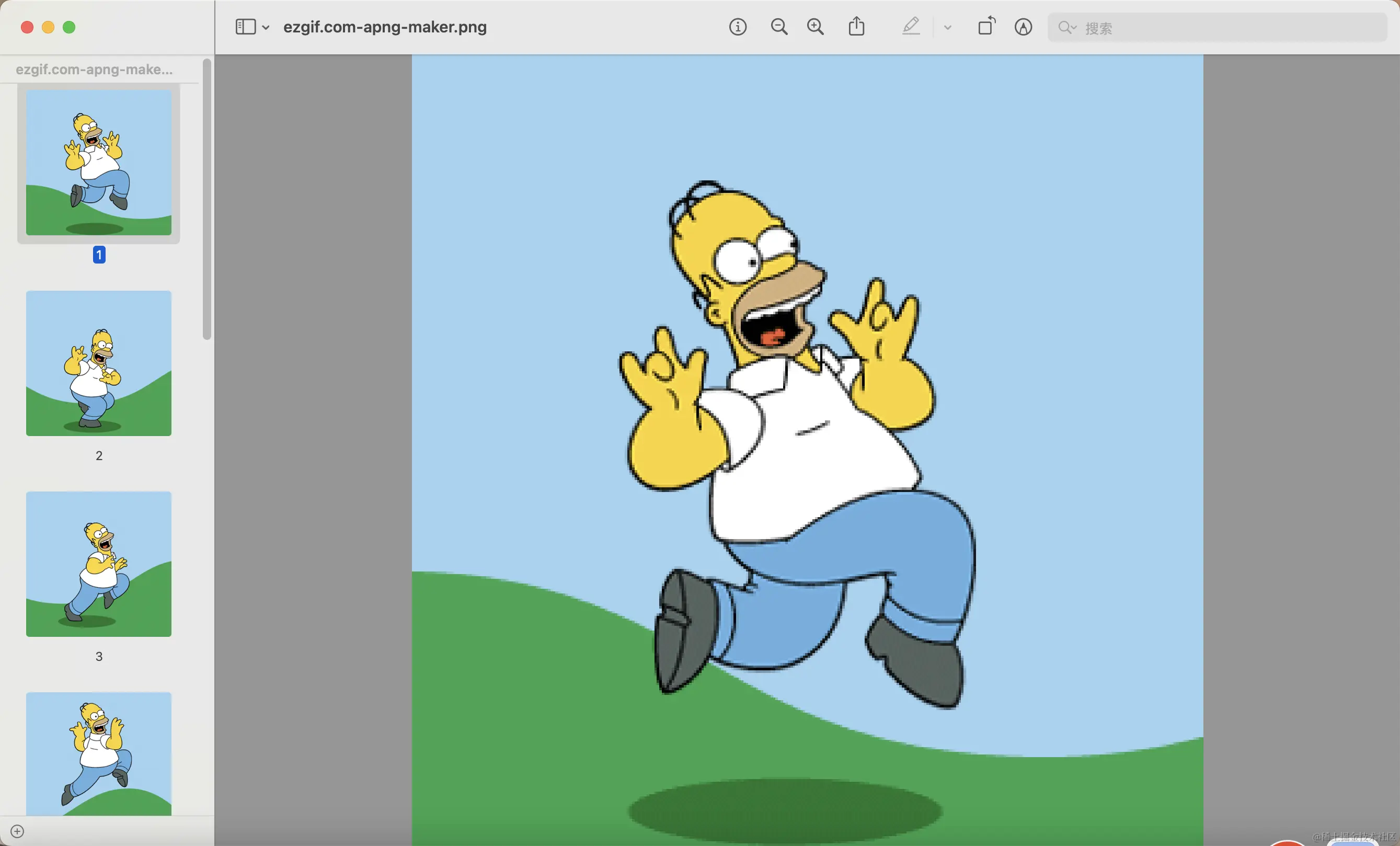Screen dimensions: 1400x846
Task: Open highlight options dropdown arrow
Action: (x=947, y=27)
